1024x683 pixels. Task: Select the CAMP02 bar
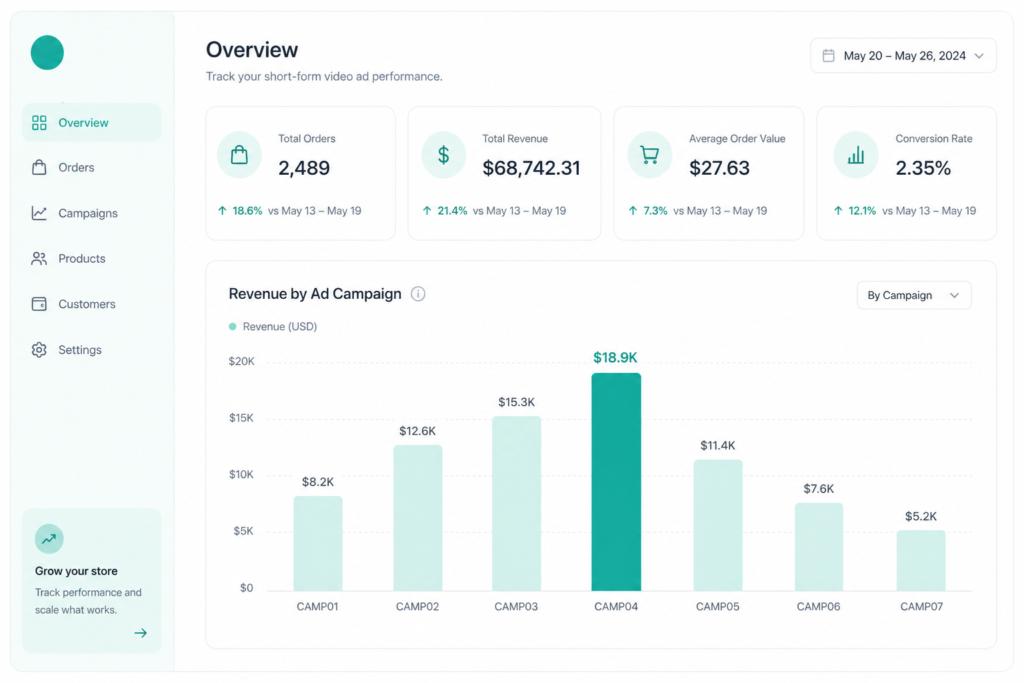click(x=418, y=518)
